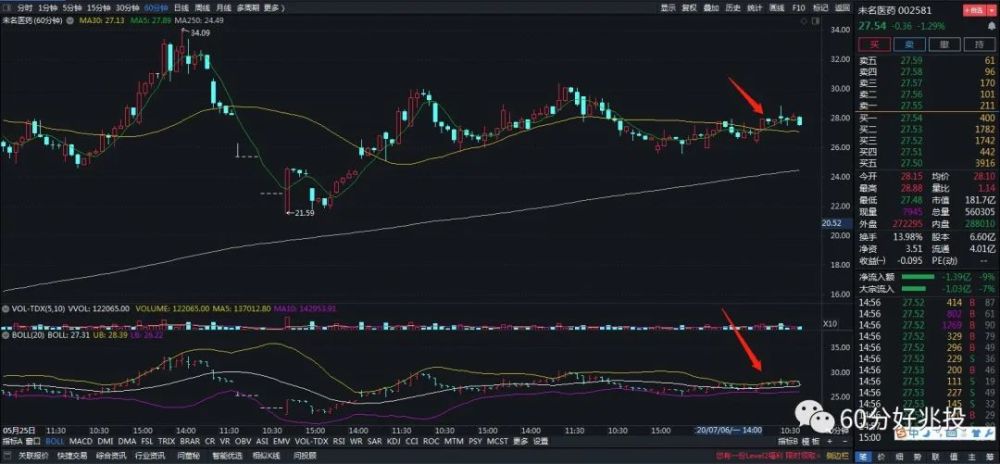Click the 标记 mark option

[x=821, y=8]
